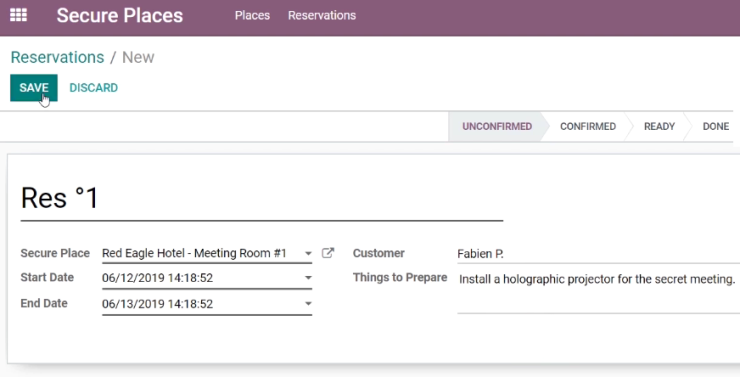Set status to Ready
The height and width of the screenshot is (377, 740).
tap(659, 126)
